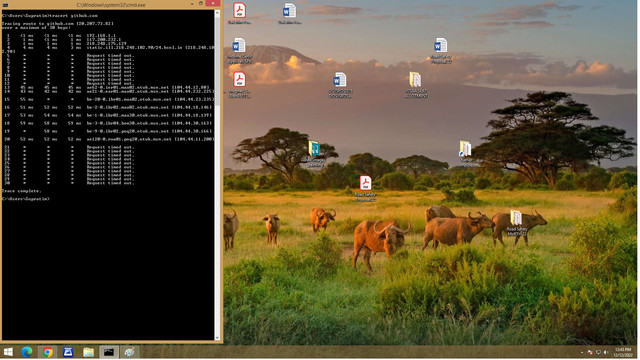Launch Google Chrome from the taskbar
This screenshot has width=640, height=360.
pos(47,352)
